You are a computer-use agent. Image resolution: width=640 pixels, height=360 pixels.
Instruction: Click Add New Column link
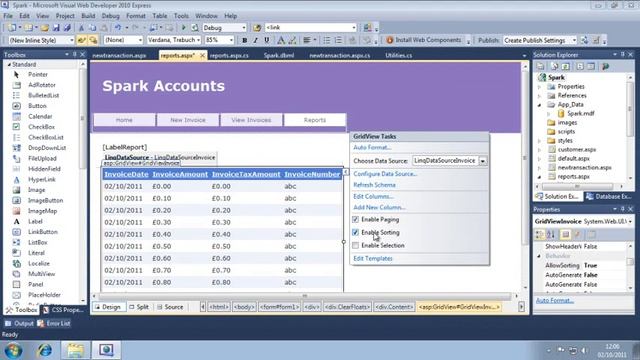coord(380,207)
